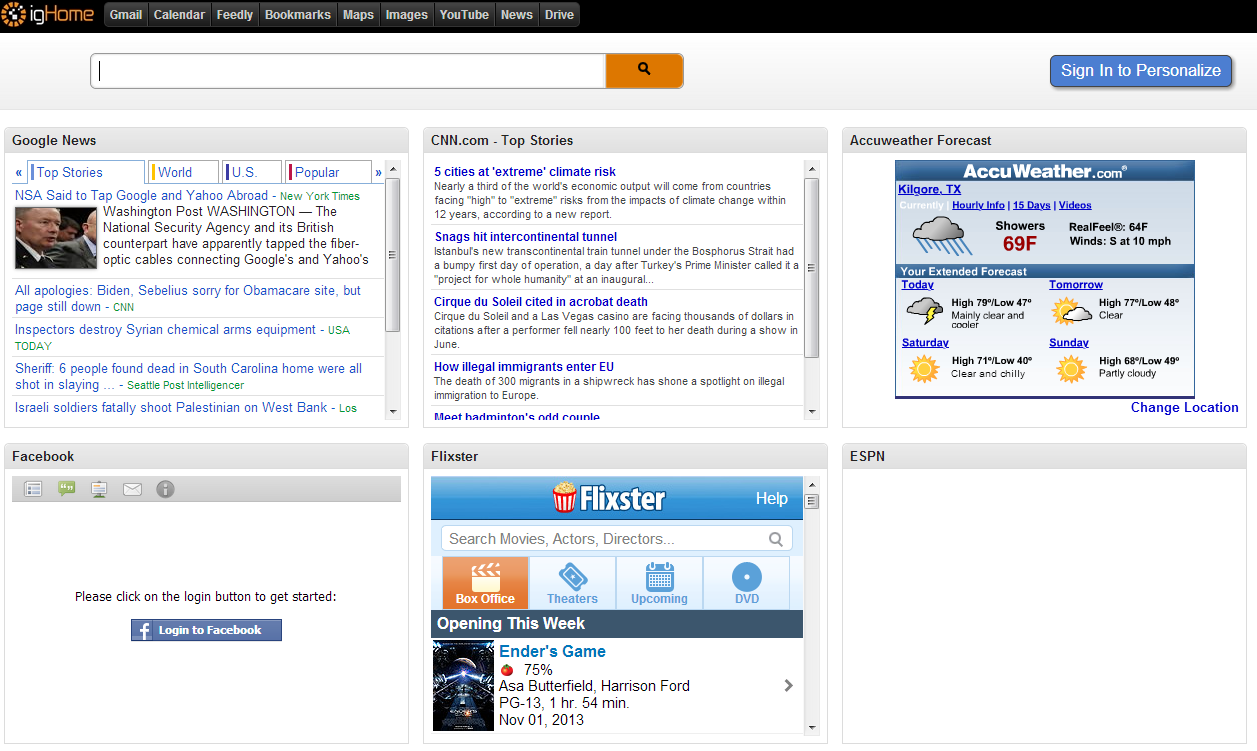Open YouTube in the top bar

click(465, 15)
